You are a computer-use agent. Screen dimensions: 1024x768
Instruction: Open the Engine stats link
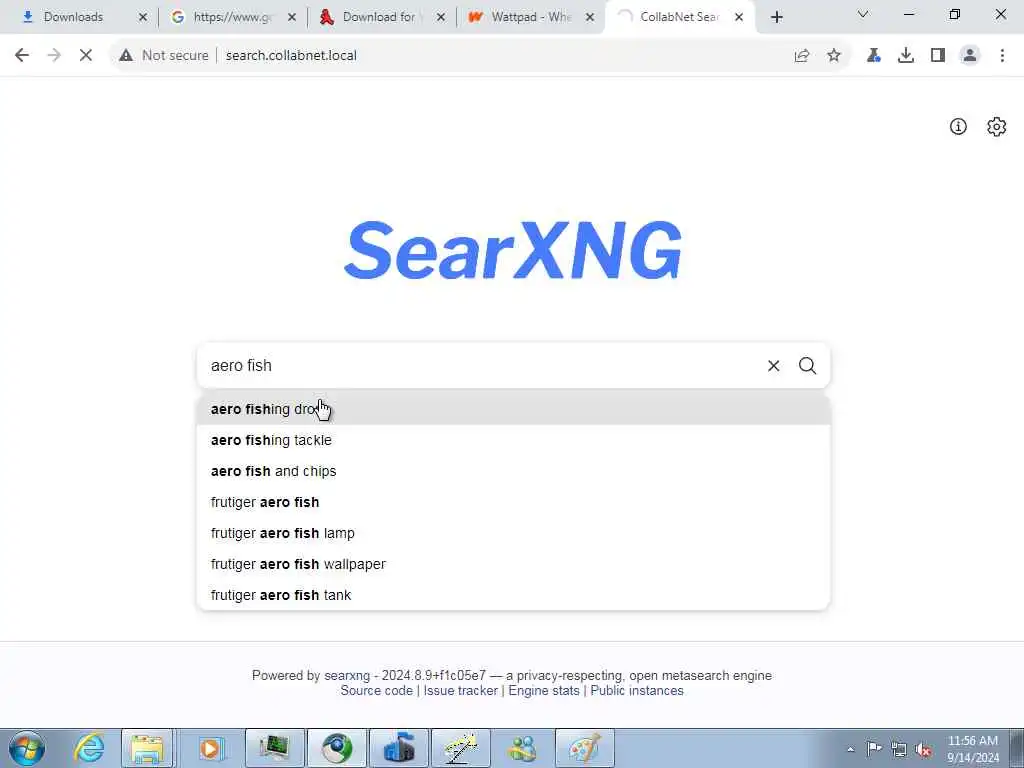543,691
